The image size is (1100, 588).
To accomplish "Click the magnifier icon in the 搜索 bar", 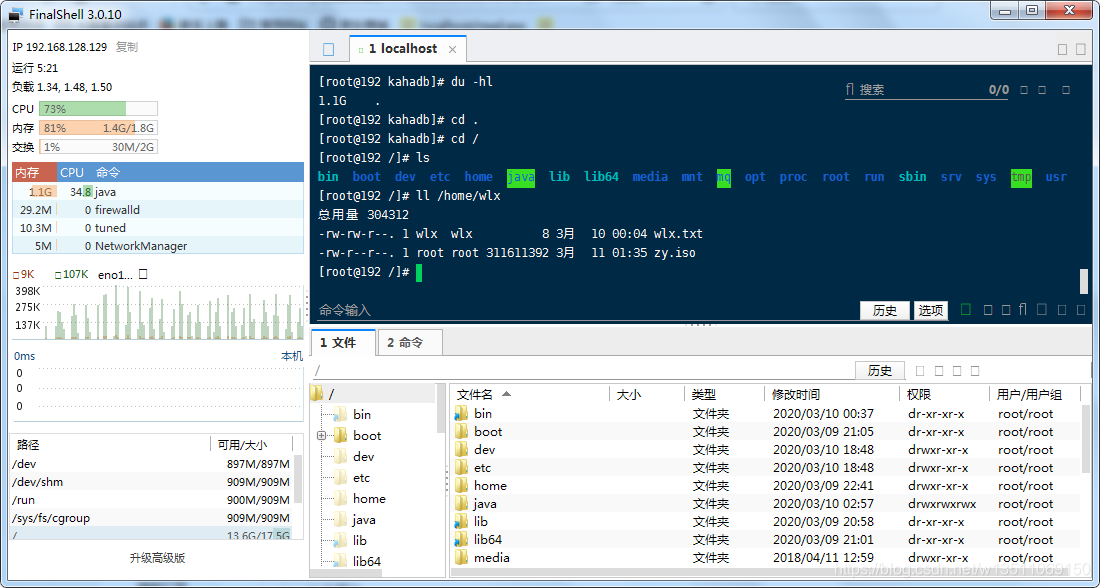I will (848, 89).
